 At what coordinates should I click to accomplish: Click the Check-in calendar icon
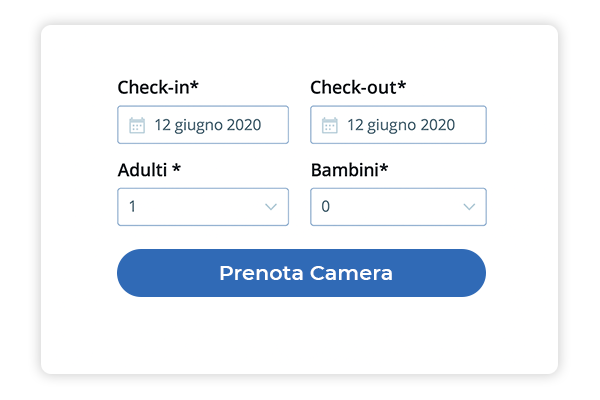137,125
